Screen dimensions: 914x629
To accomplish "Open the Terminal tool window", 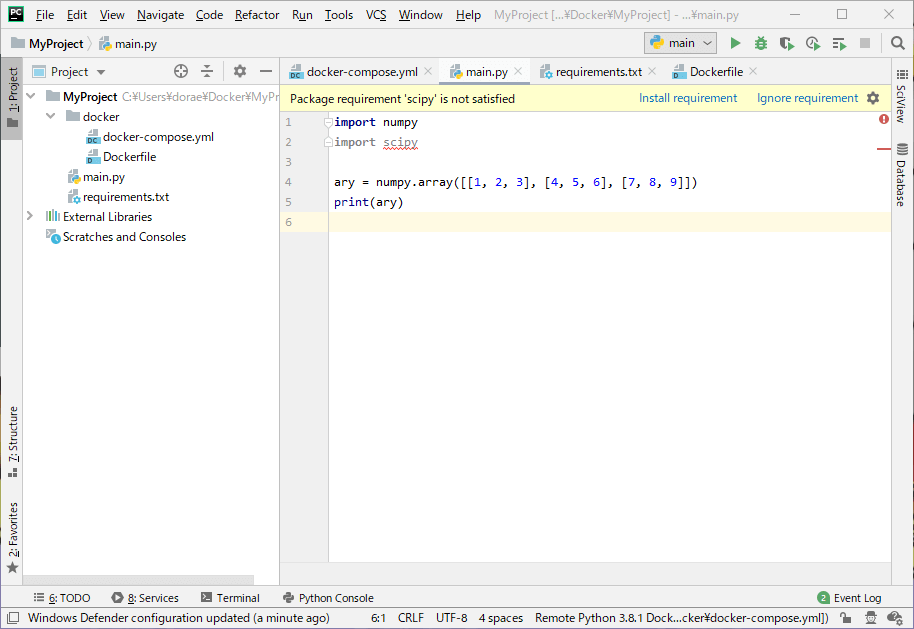I will (x=230, y=598).
